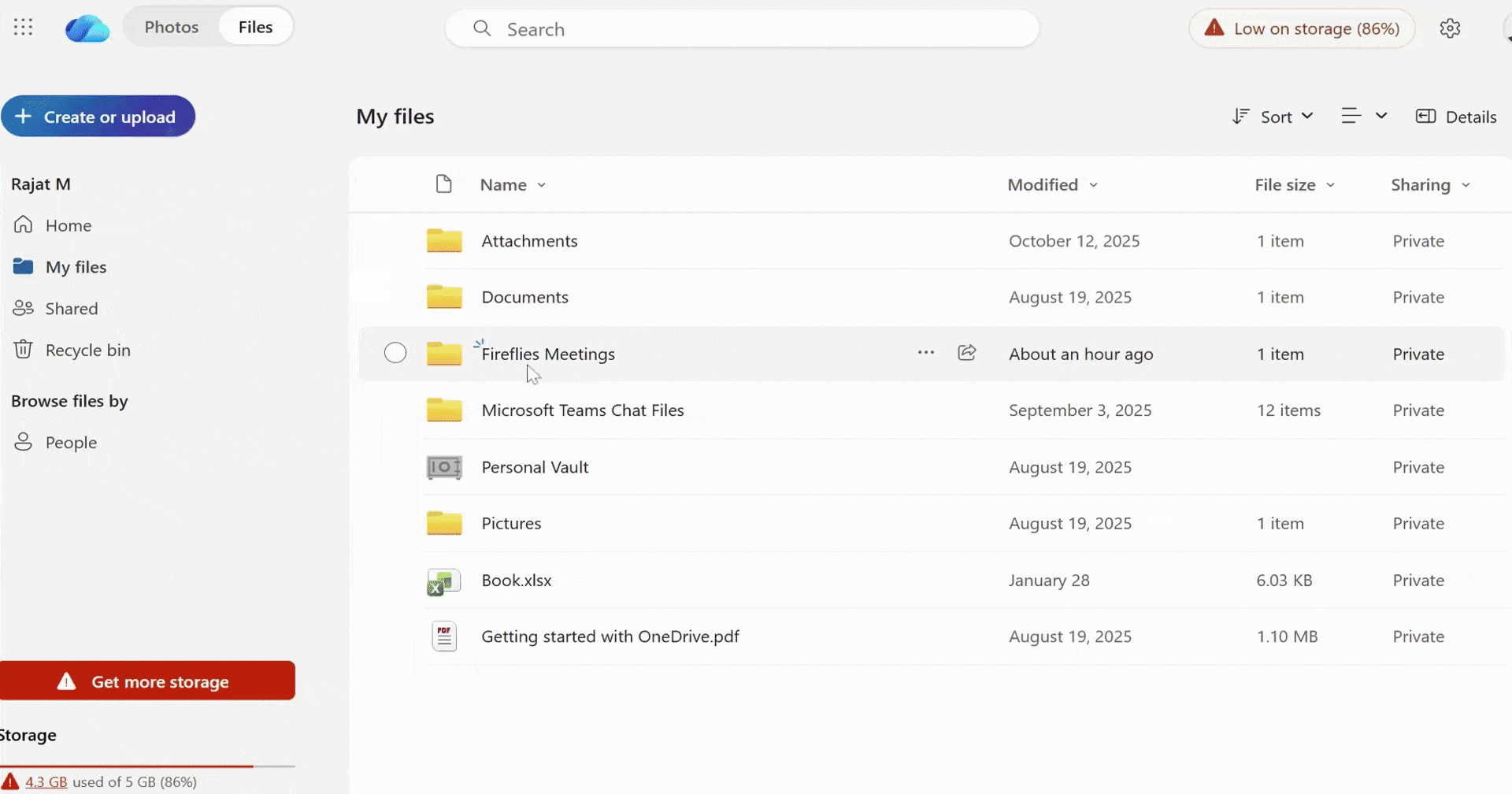Click the Create or upload button
1512x794 pixels.
pos(98,117)
